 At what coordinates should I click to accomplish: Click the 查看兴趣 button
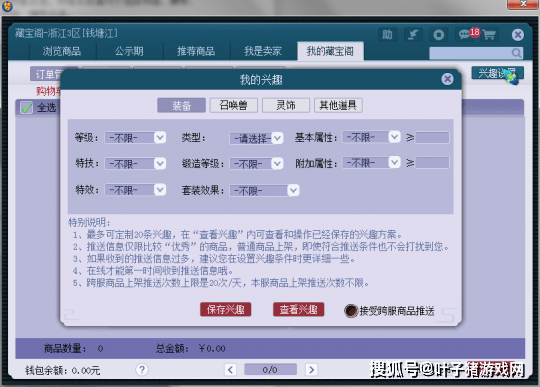pos(299,309)
